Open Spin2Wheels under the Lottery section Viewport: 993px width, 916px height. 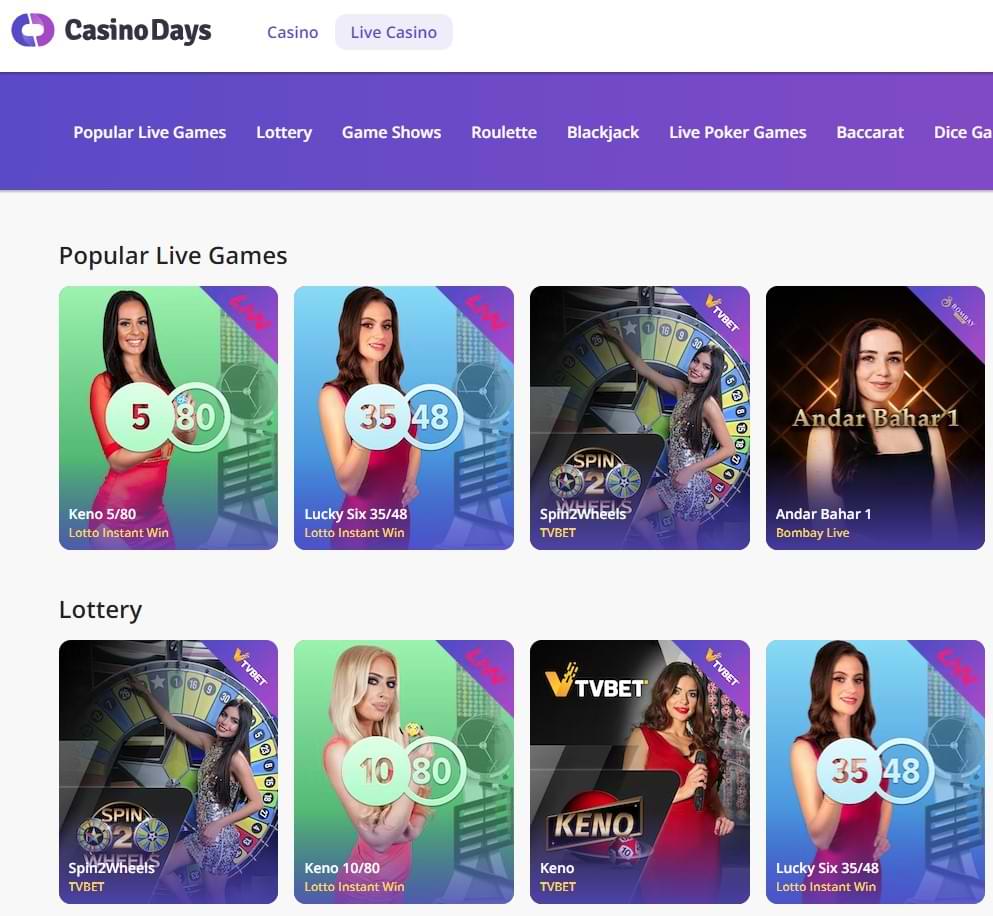click(x=168, y=772)
